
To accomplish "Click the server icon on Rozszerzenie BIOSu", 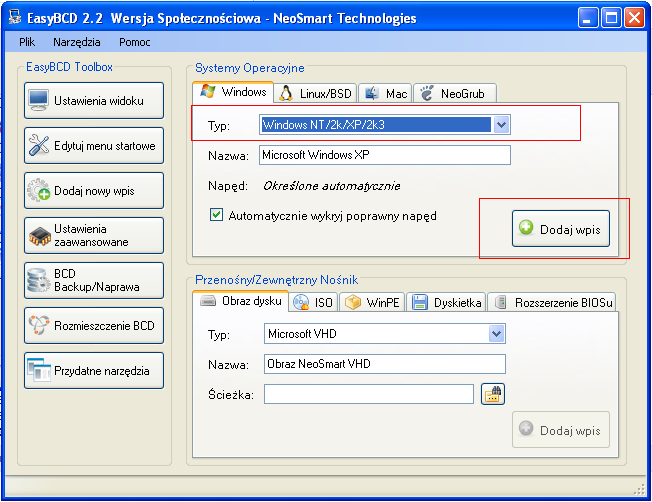I will [501, 302].
